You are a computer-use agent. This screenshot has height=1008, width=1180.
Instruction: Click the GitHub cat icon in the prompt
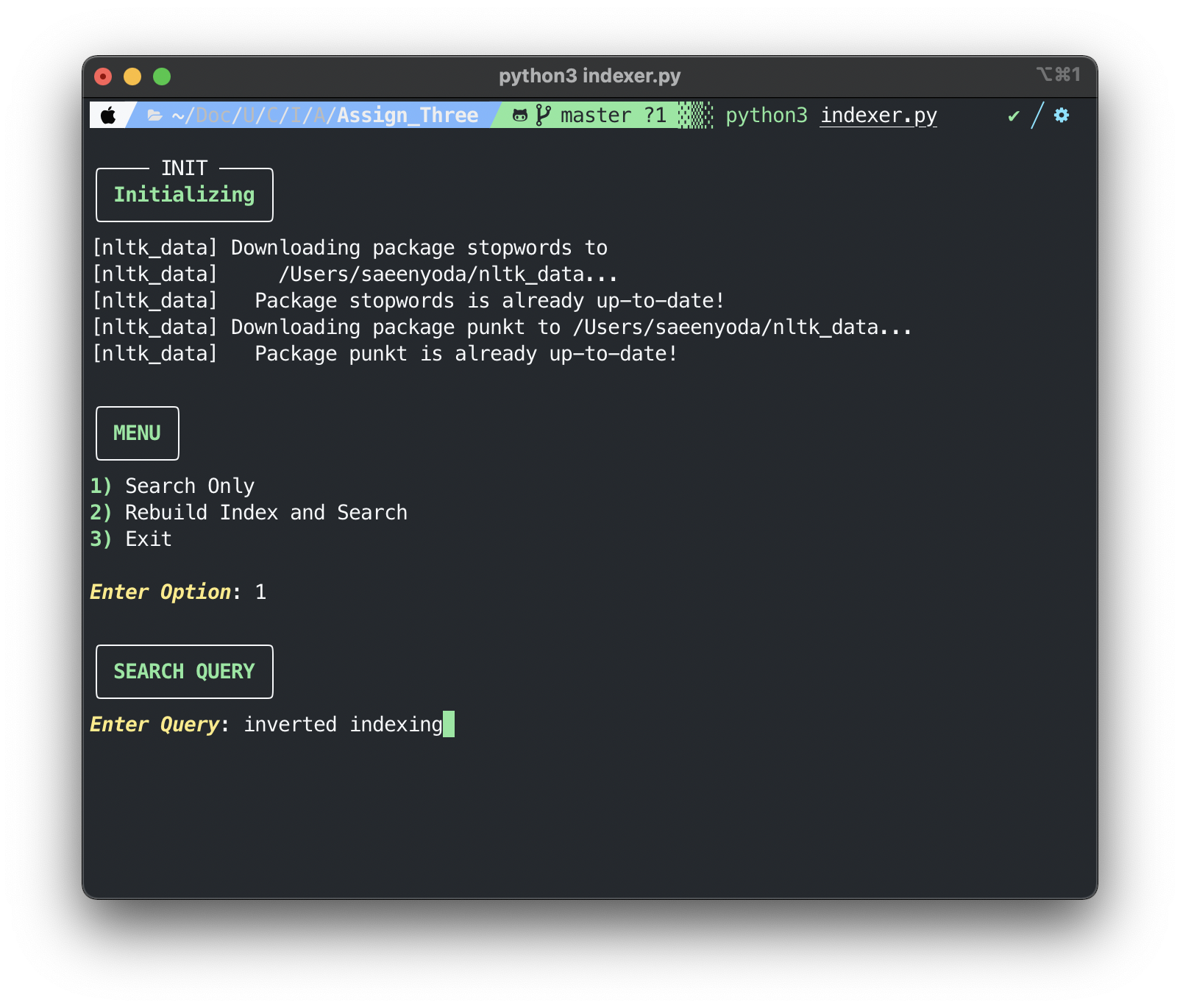tap(519, 116)
